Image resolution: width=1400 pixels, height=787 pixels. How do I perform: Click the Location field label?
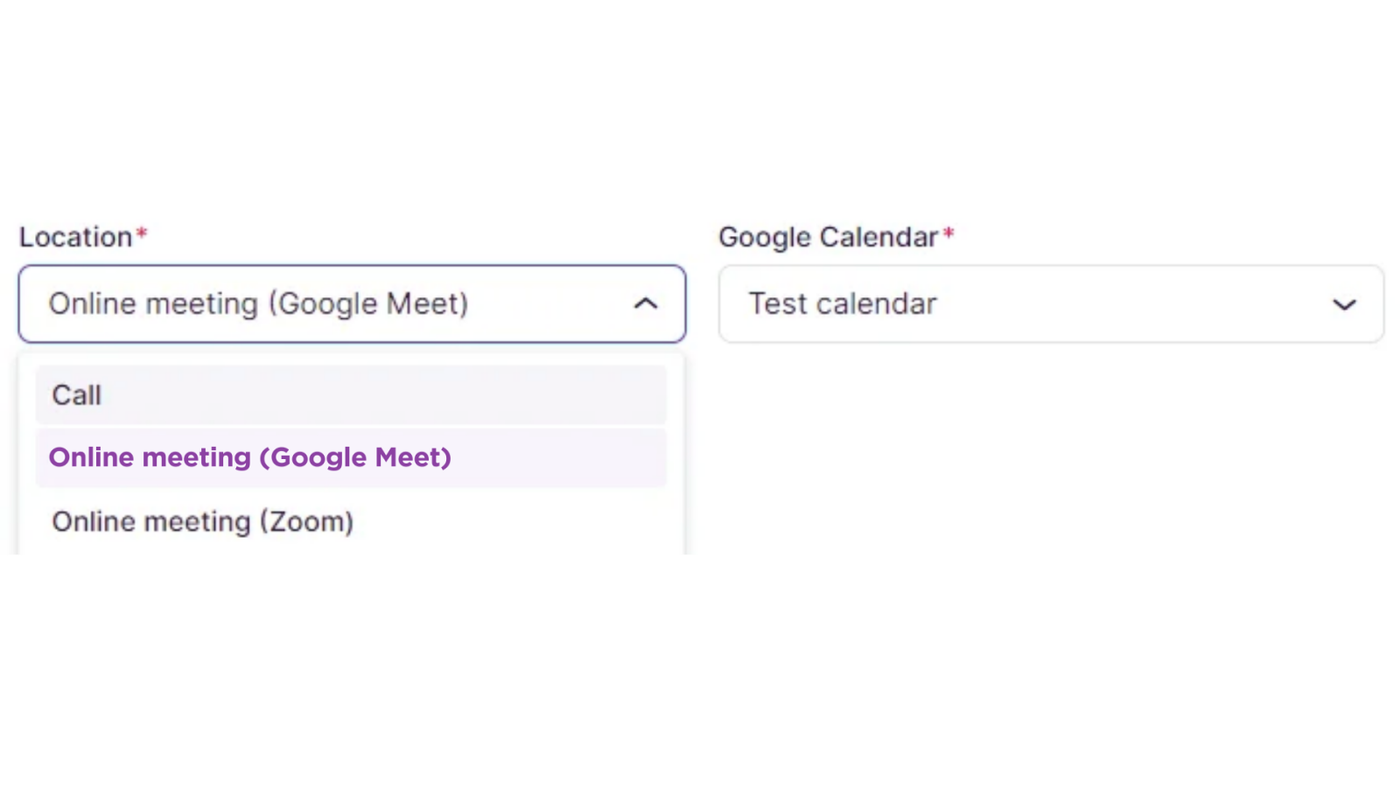(x=76, y=237)
